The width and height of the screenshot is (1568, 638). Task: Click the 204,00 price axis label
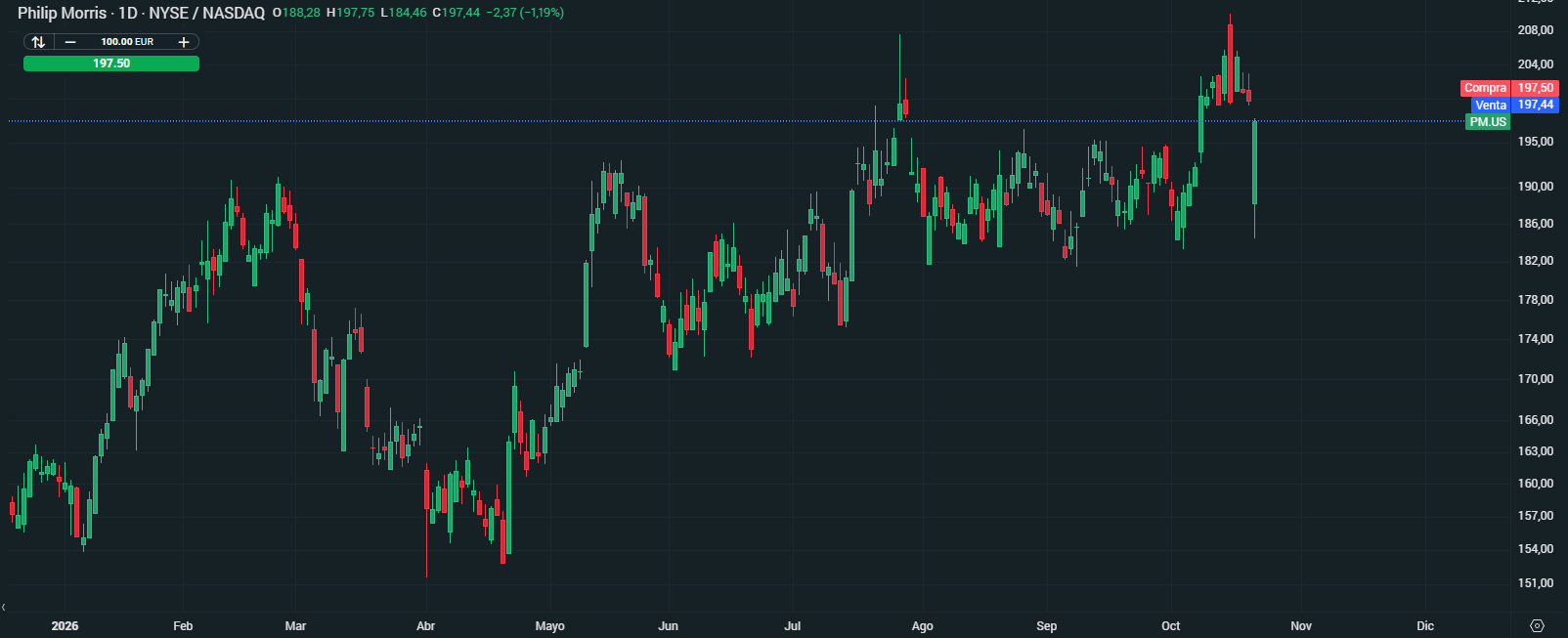click(1535, 64)
